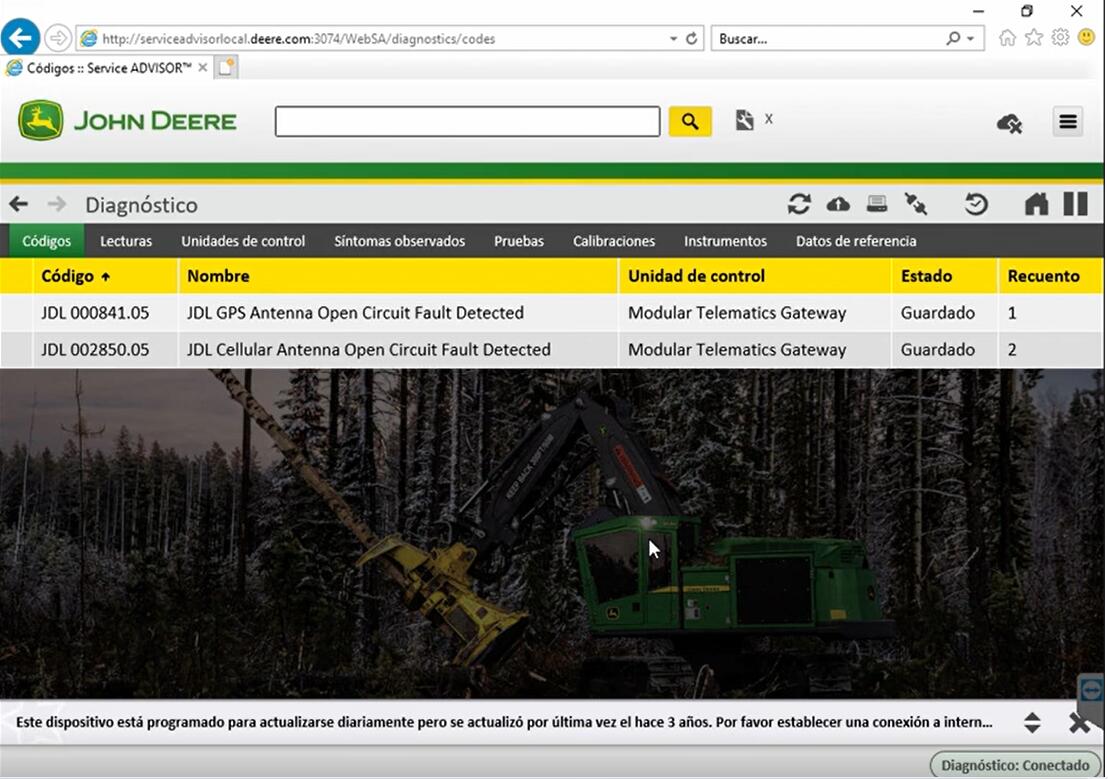The image size is (1108, 779).
Task: Switch to the Unidades de control tab
Action: coord(243,241)
